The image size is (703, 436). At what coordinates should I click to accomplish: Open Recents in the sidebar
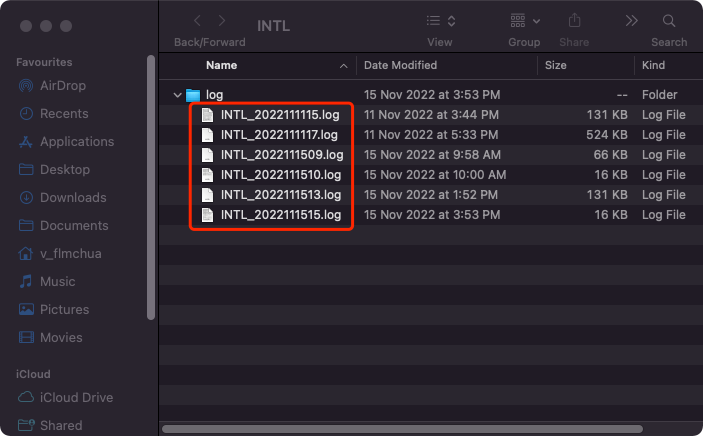pyautogui.click(x=64, y=114)
